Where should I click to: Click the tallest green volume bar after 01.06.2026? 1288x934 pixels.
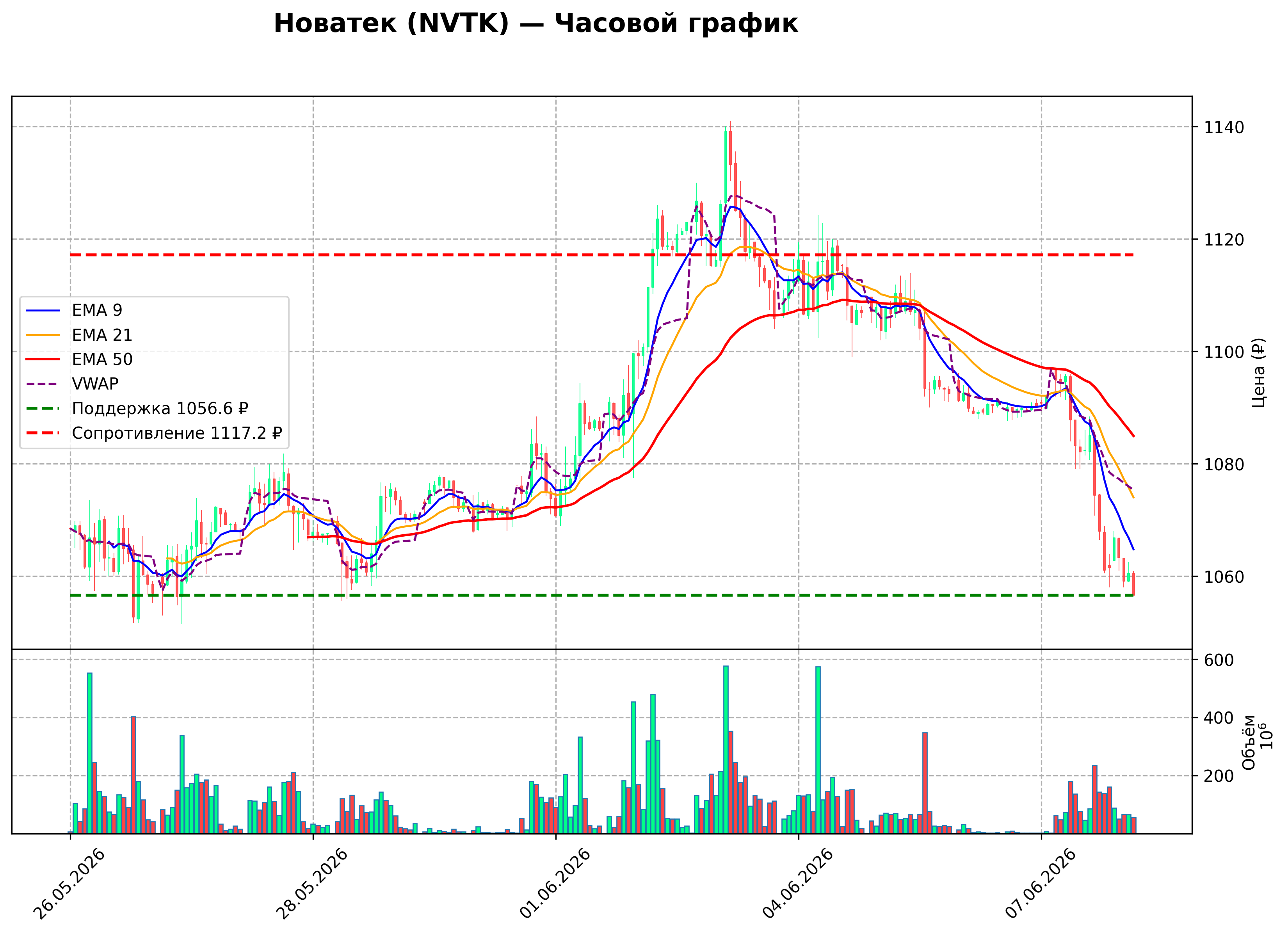726,749
